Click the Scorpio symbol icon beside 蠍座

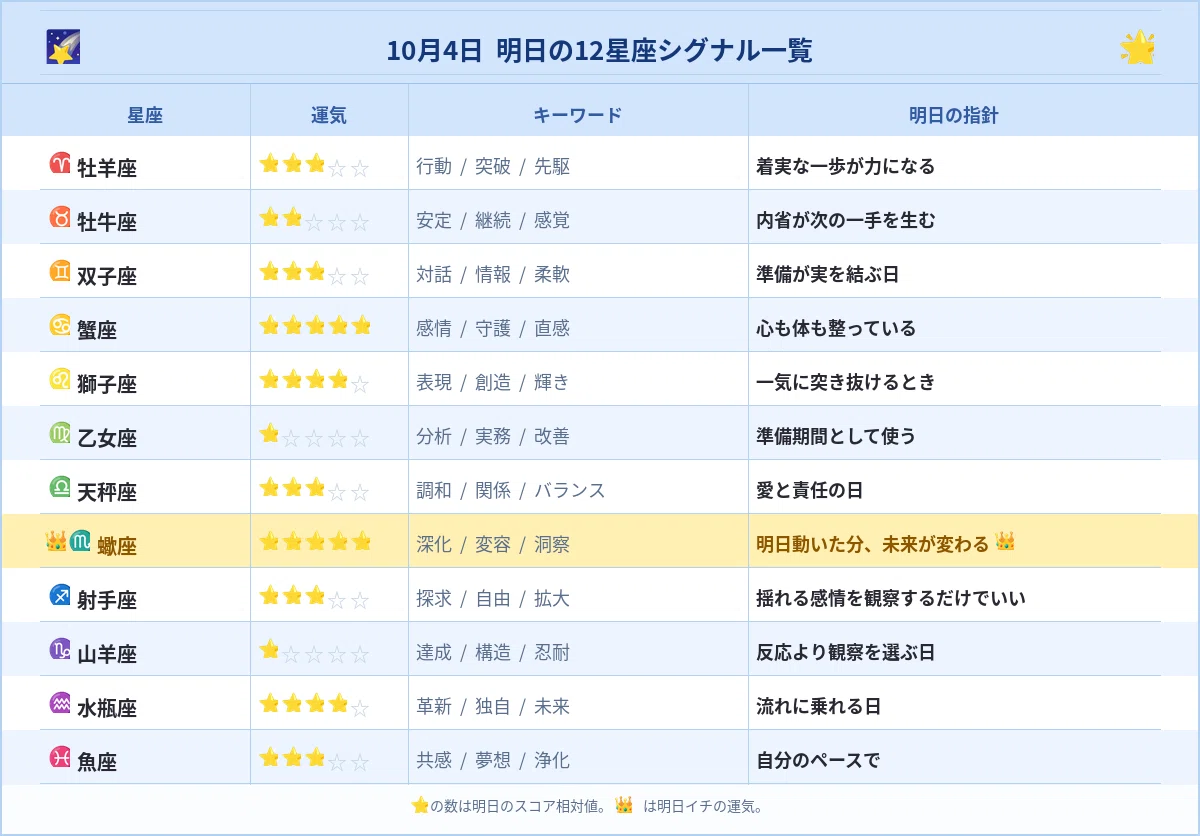click(81, 541)
